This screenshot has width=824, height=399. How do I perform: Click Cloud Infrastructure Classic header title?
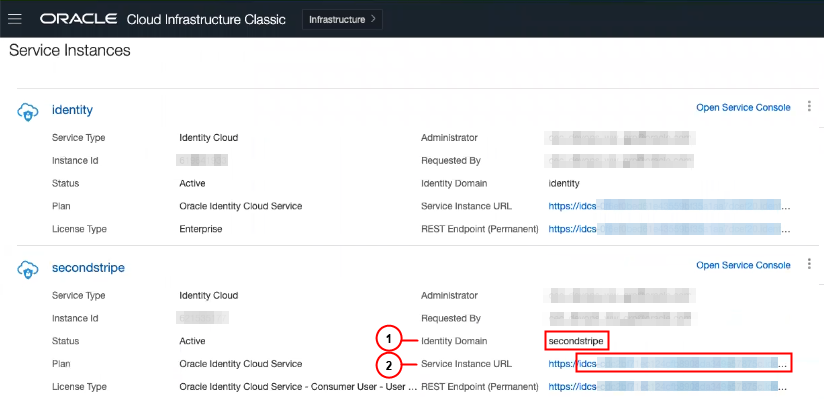pyautogui.click(x=206, y=19)
